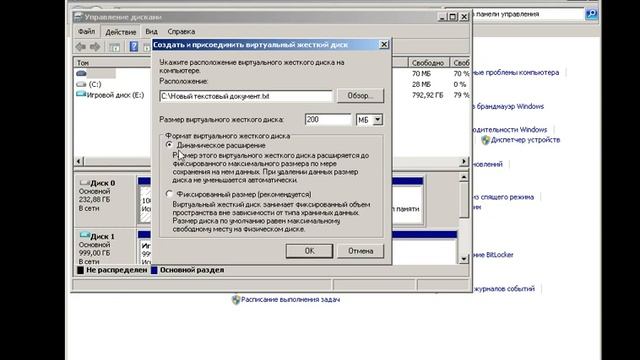Click the right arrow of horizontal scrollbar
640x360 pixels.
pos(463,161)
